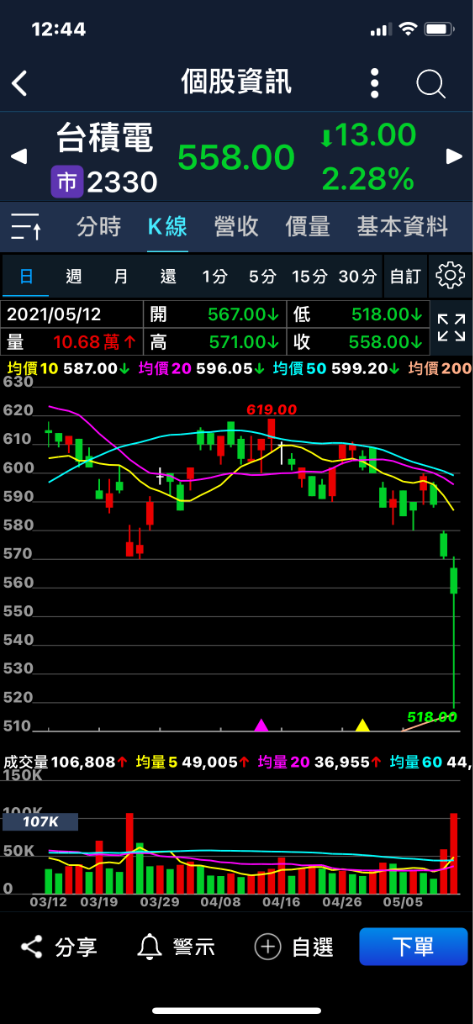This screenshot has height=1024, width=473.
Task: Tap the 收 558.00 close price cell
Action: (358, 342)
